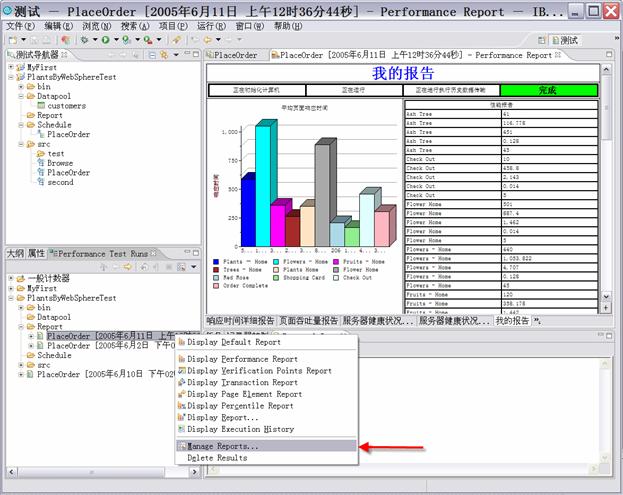Click the green 完成 status box
The width and height of the screenshot is (623, 495).
pos(547,90)
